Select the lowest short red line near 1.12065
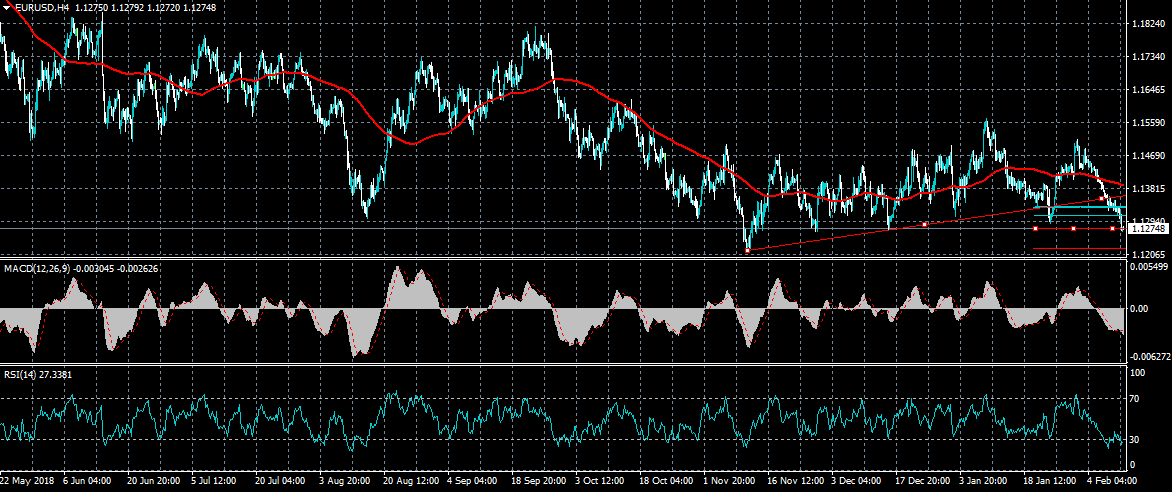 tap(1079, 248)
